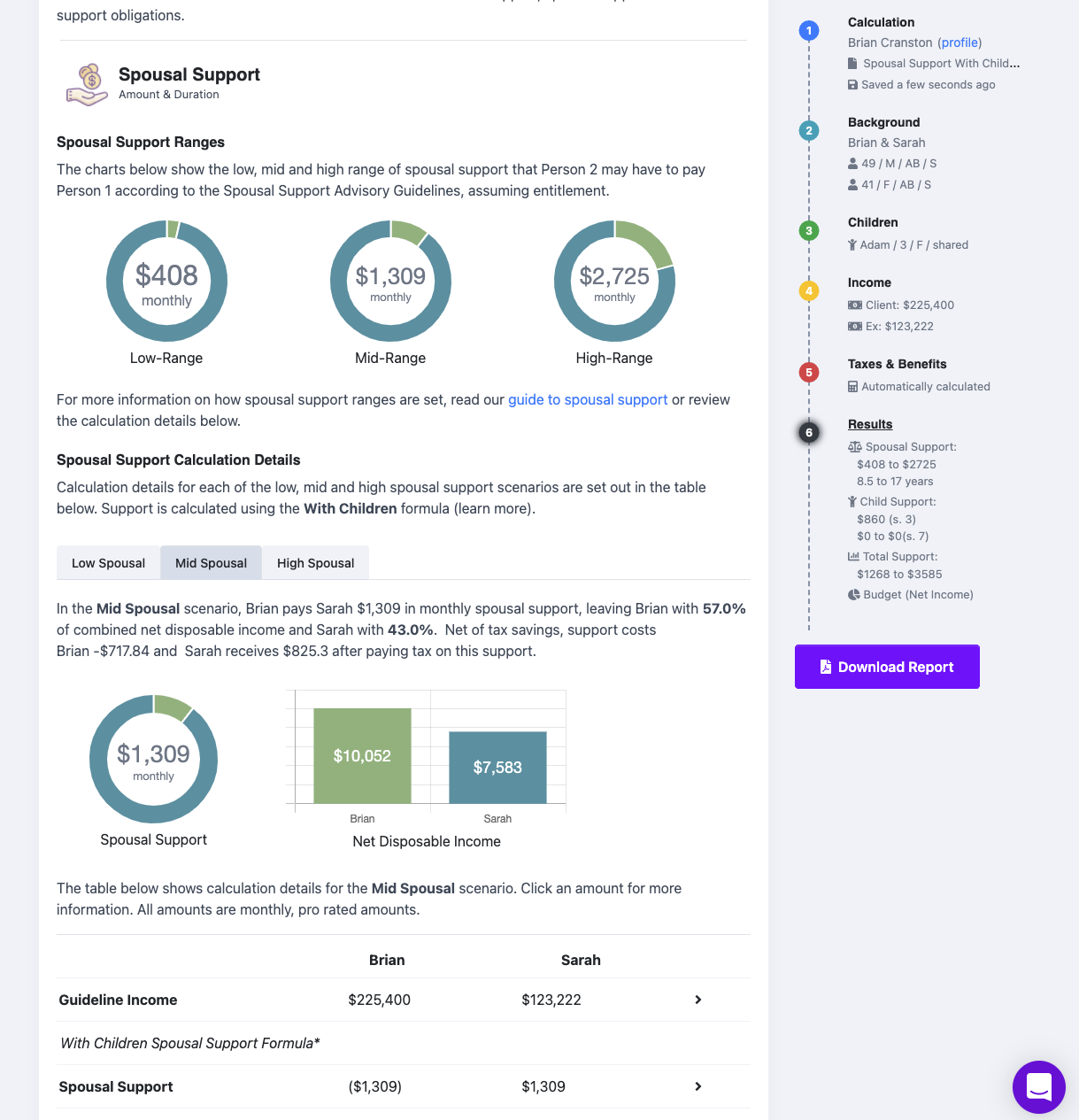
Task: Click the Budget pie chart icon
Action: [x=854, y=595]
